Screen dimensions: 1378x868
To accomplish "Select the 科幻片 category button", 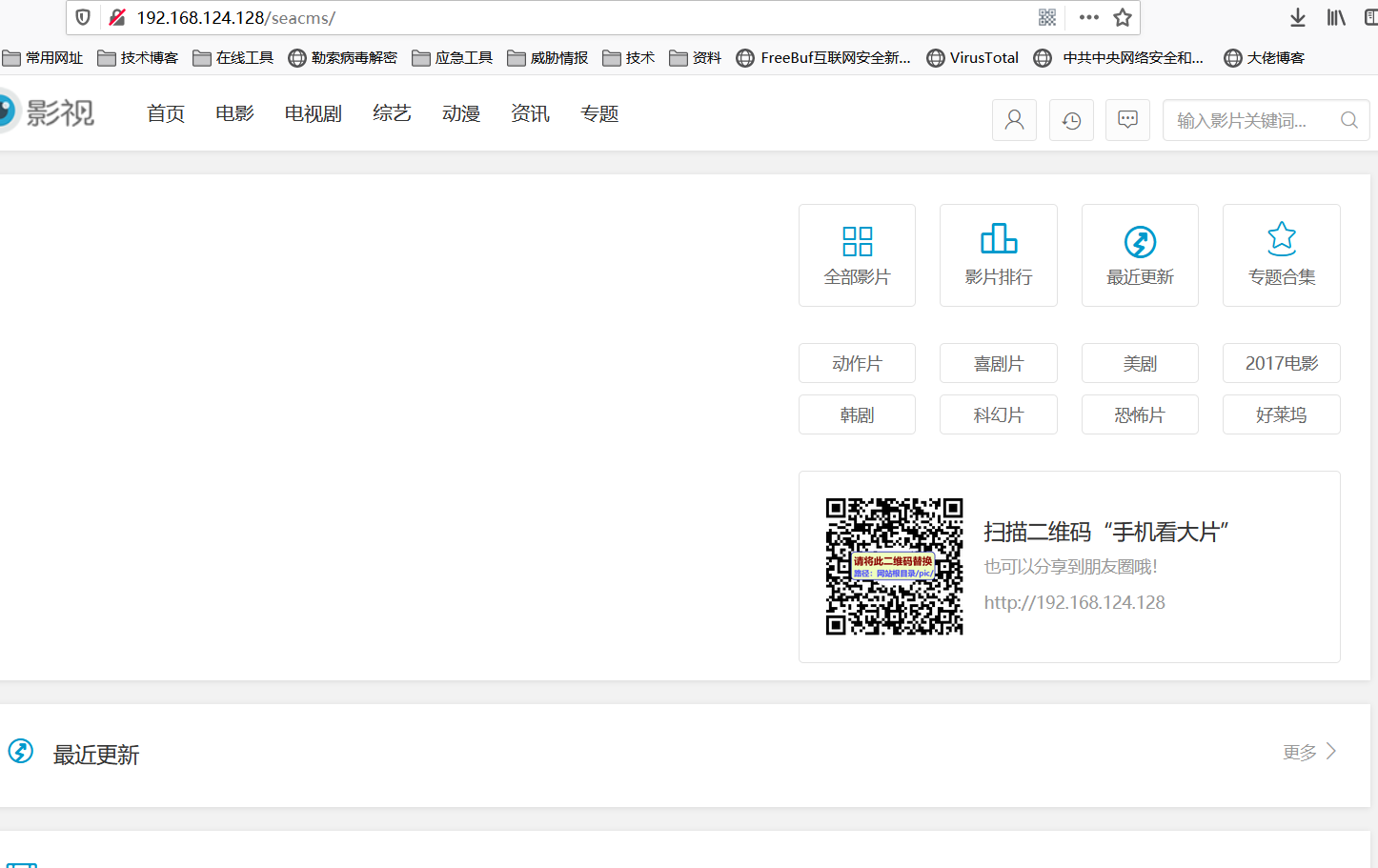I will [999, 414].
